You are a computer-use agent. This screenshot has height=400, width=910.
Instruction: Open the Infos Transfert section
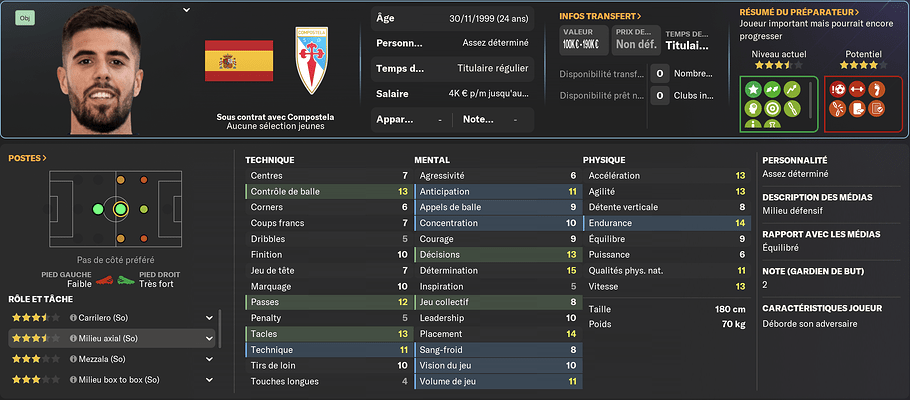point(600,16)
